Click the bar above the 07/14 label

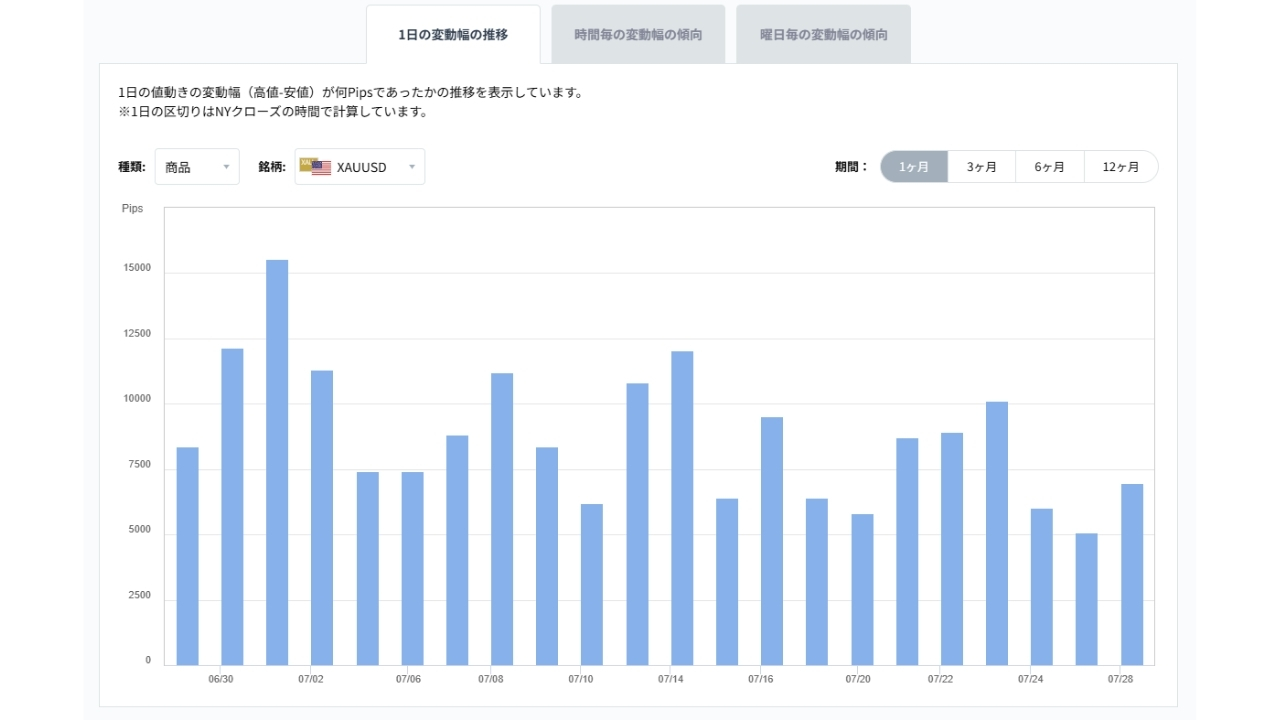[682, 508]
